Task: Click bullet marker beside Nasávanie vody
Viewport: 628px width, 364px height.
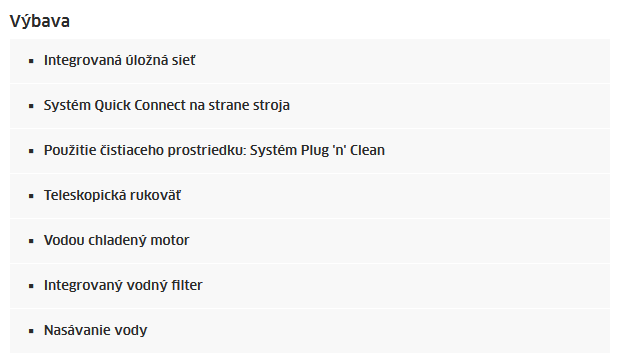Action: (x=31, y=331)
